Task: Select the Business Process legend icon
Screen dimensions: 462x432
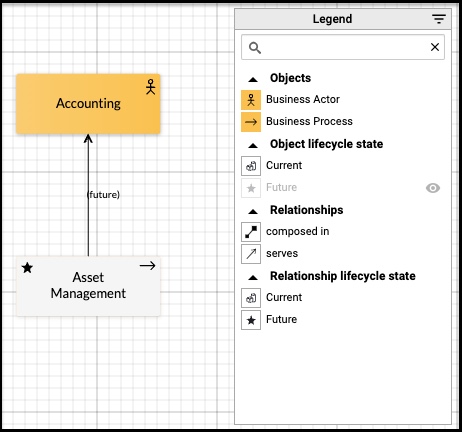Action: pos(251,122)
